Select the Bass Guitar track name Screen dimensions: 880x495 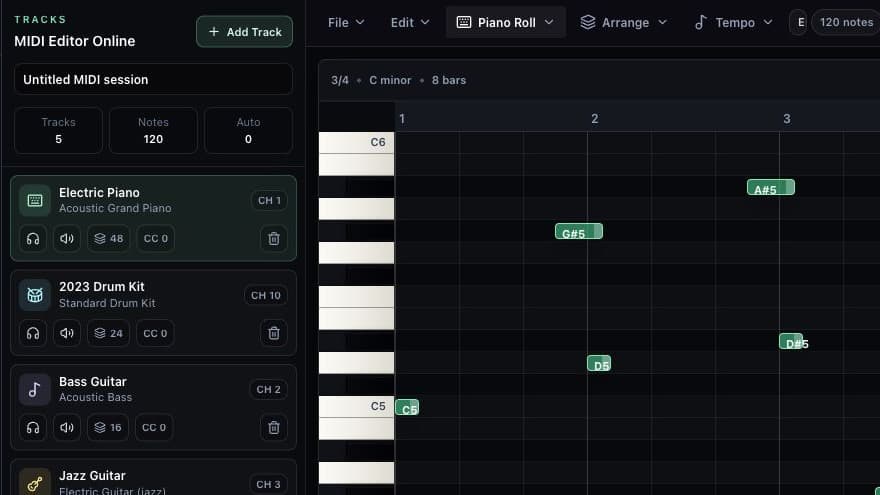point(93,382)
